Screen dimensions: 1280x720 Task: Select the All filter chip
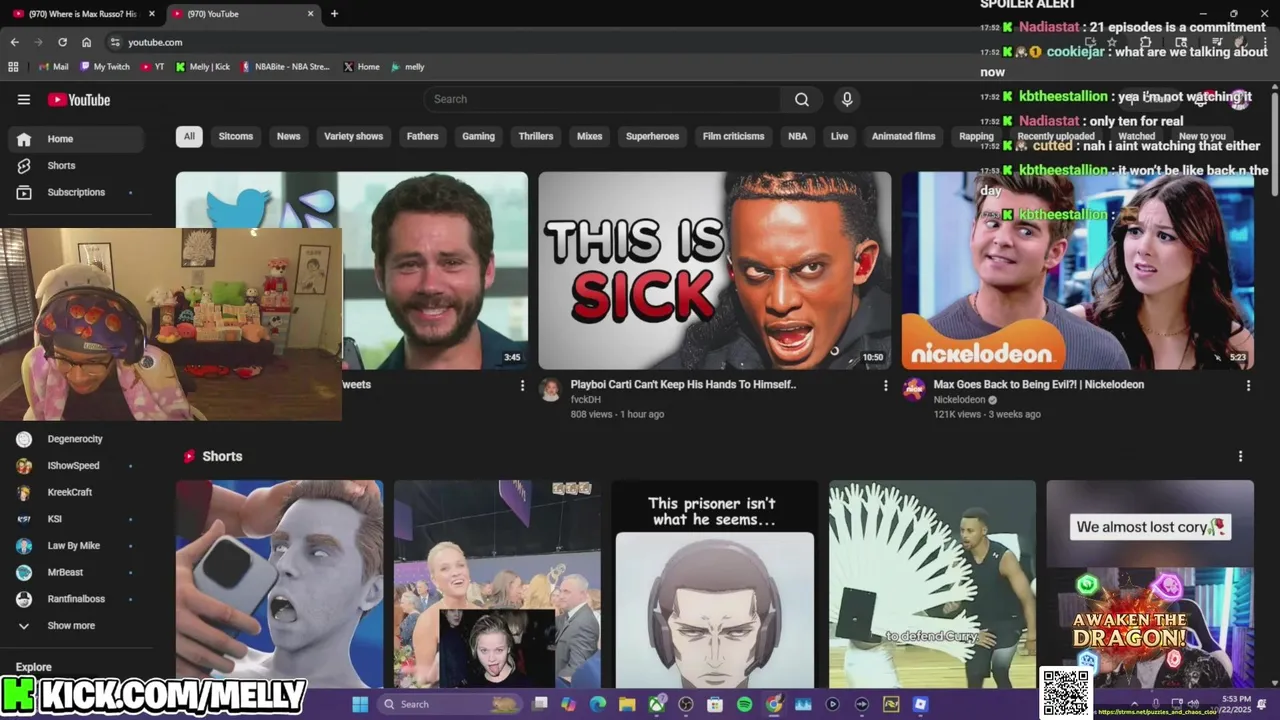(x=189, y=136)
